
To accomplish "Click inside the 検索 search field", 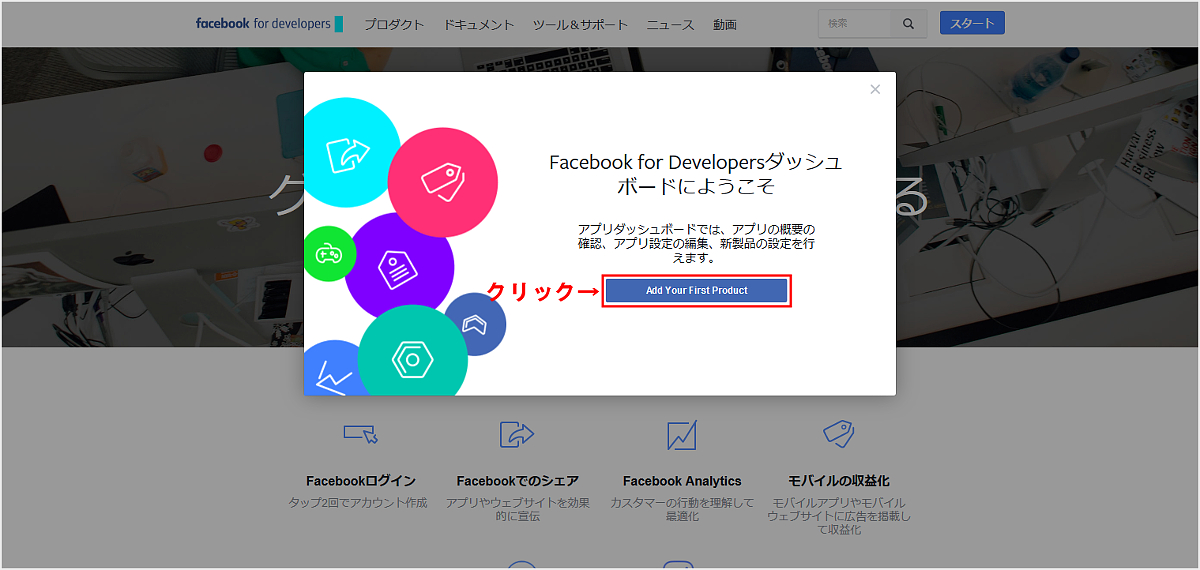I will tap(855, 24).
